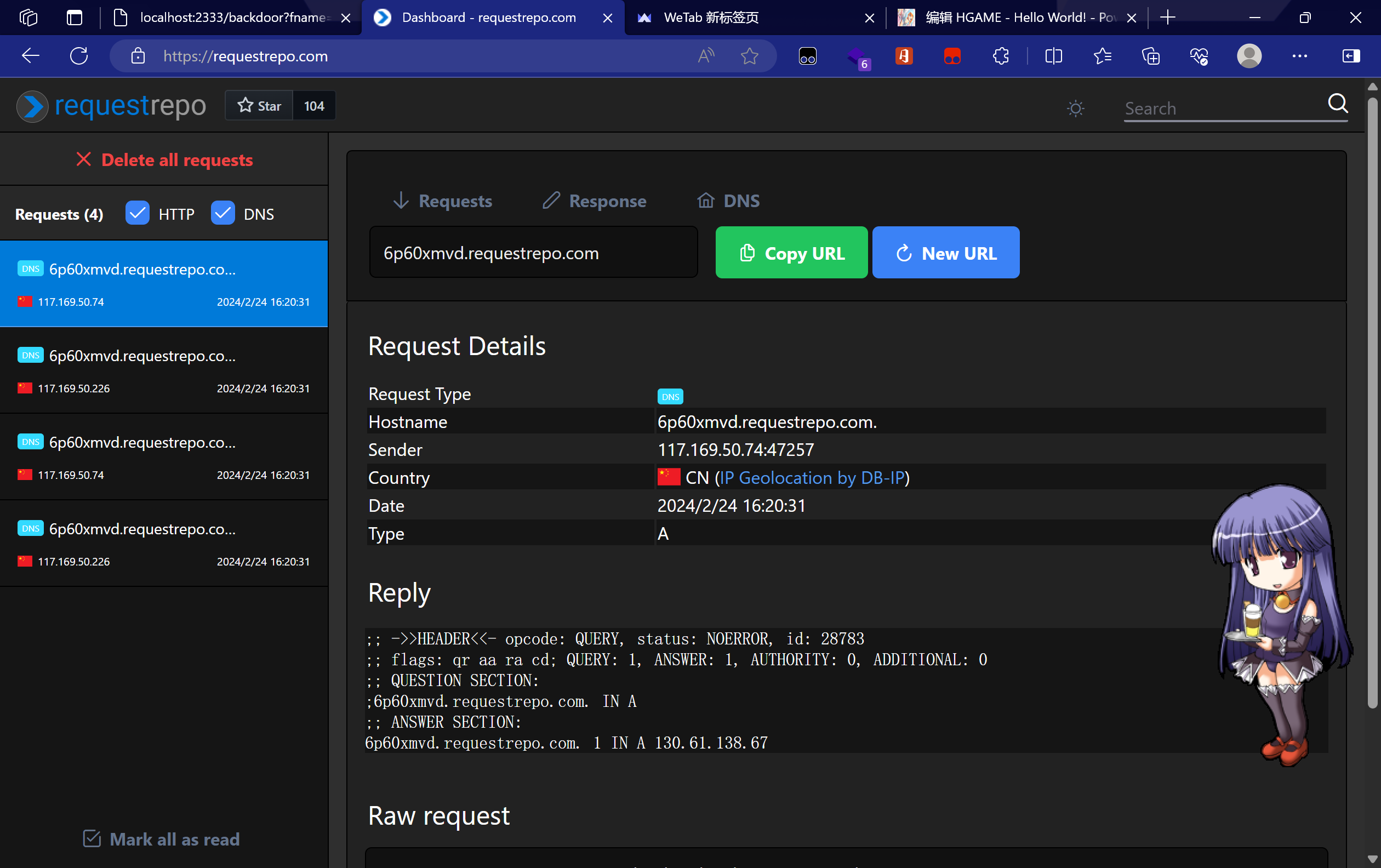Toggle light theme sun icon
This screenshot has width=1381, height=868.
pyautogui.click(x=1075, y=108)
